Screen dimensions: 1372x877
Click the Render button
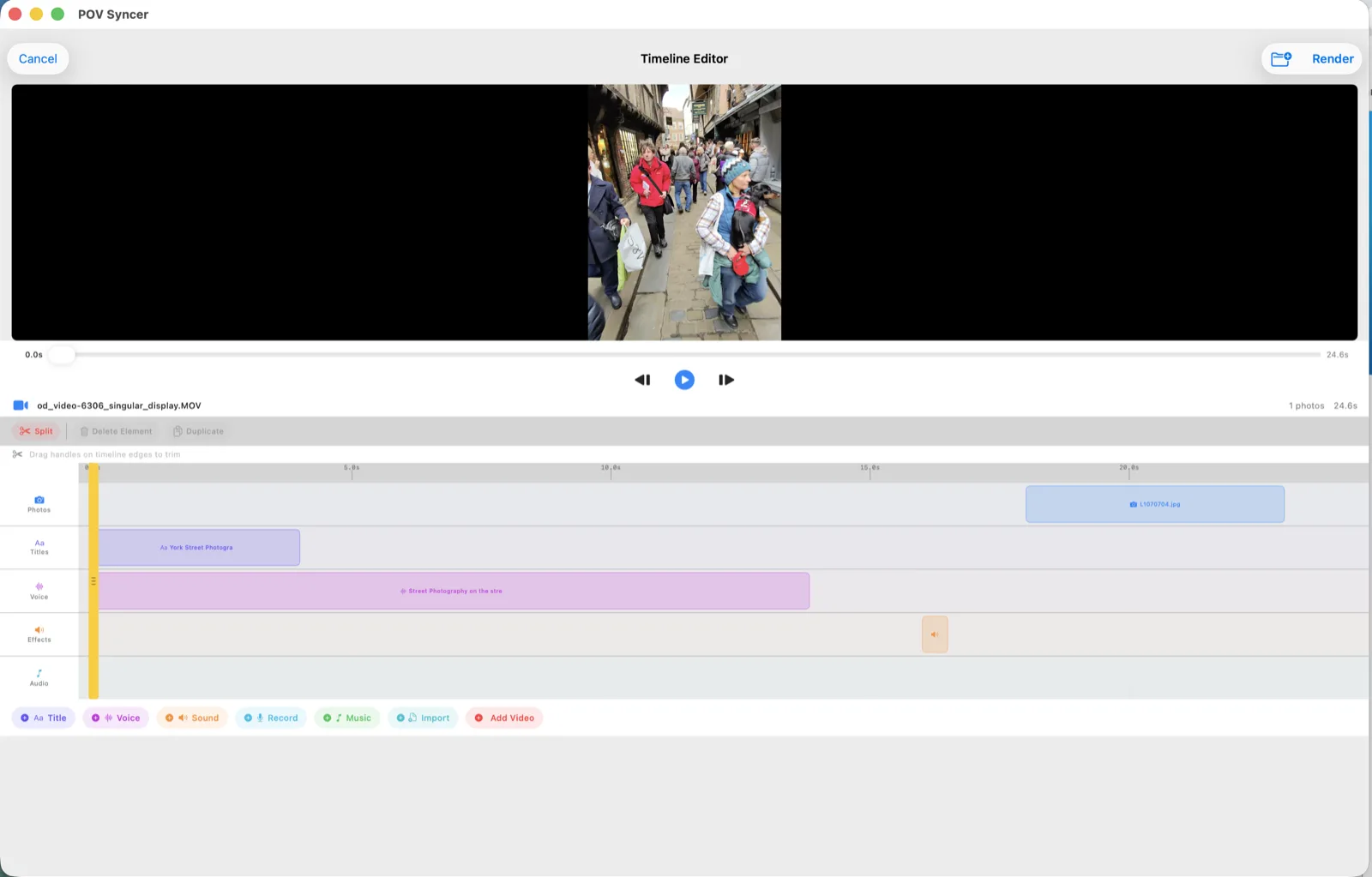pyautogui.click(x=1333, y=58)
